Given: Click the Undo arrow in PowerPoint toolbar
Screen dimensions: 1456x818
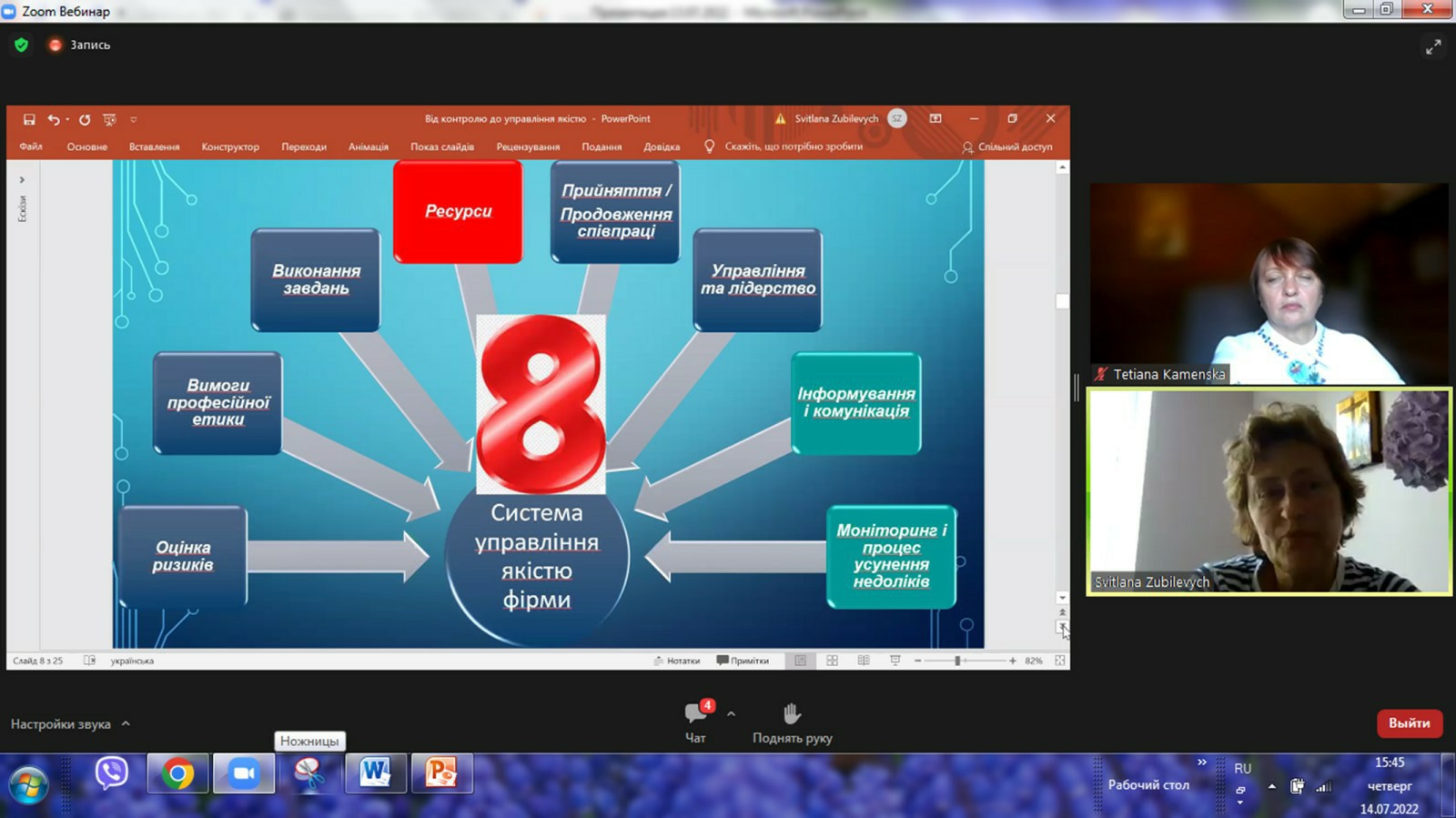Looking at the screenshot, I should (54, 119).
